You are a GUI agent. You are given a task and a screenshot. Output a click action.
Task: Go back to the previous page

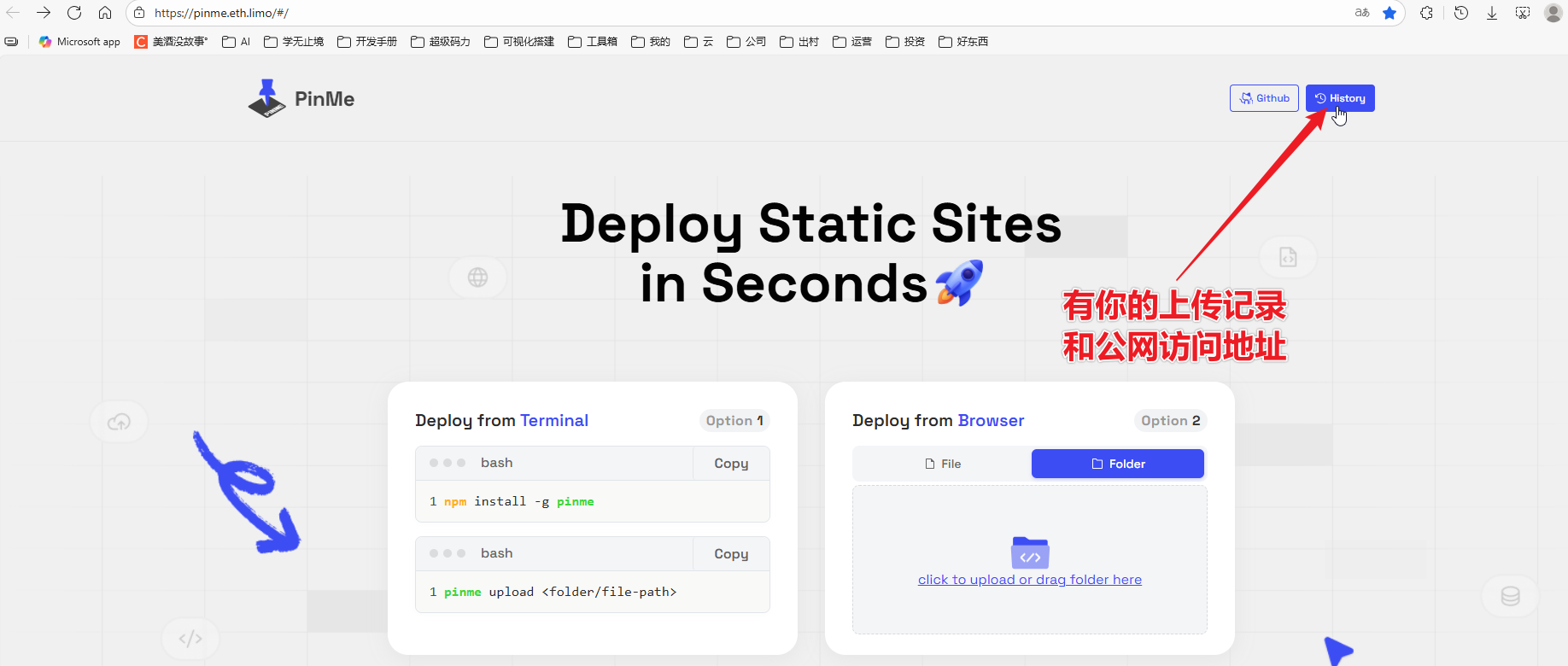tap(13, 13)
